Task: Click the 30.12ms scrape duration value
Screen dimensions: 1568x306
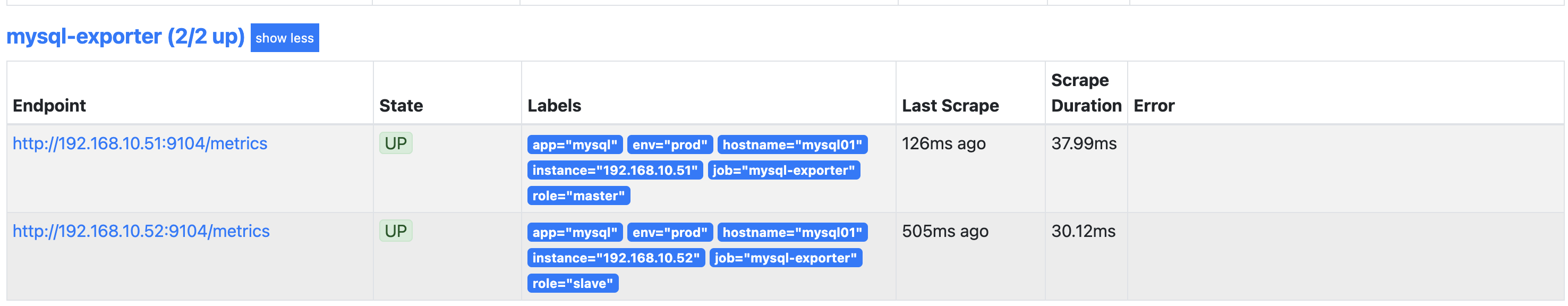Action: [x=1084, y=231]
